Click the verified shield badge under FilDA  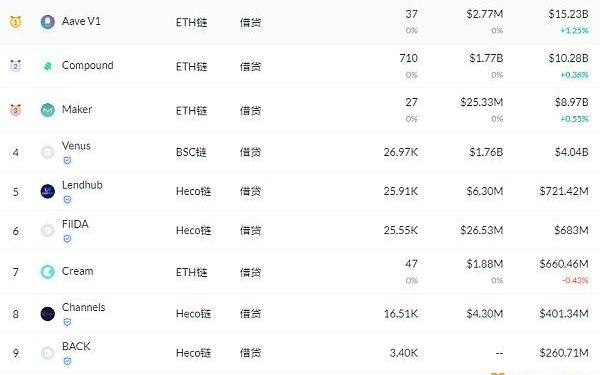point(67,239)
